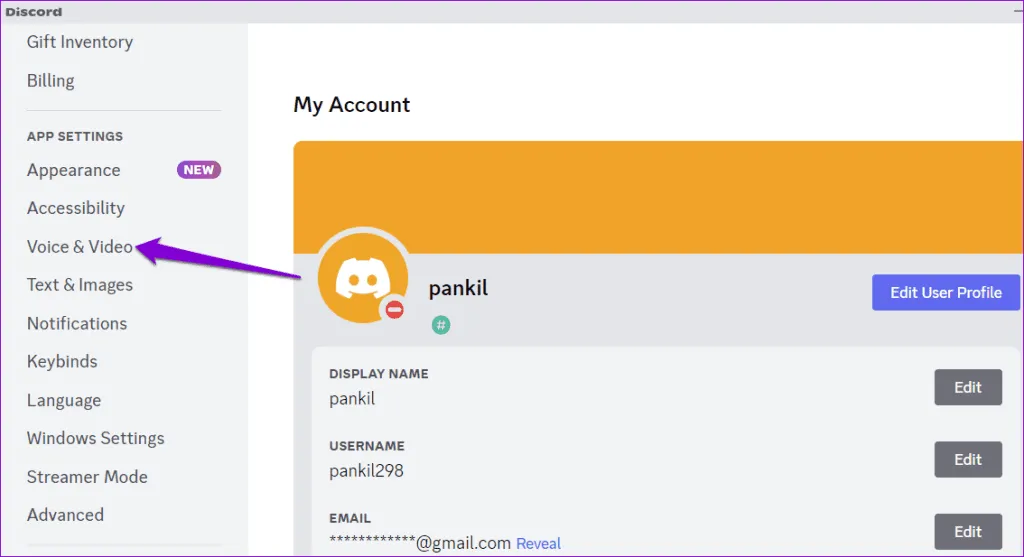The width and height of the screenshot is (1024, 557).
Task: Click the Discord logo profile avatar
Action: tap(362, 277)
